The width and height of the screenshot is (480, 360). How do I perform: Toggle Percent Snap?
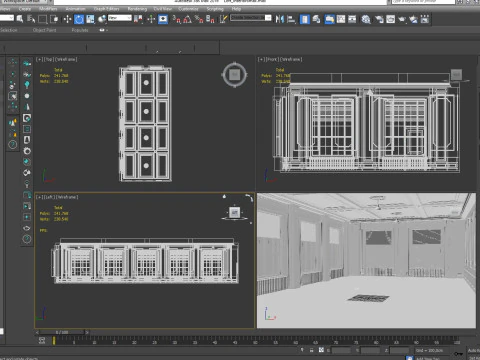(199, 19)
